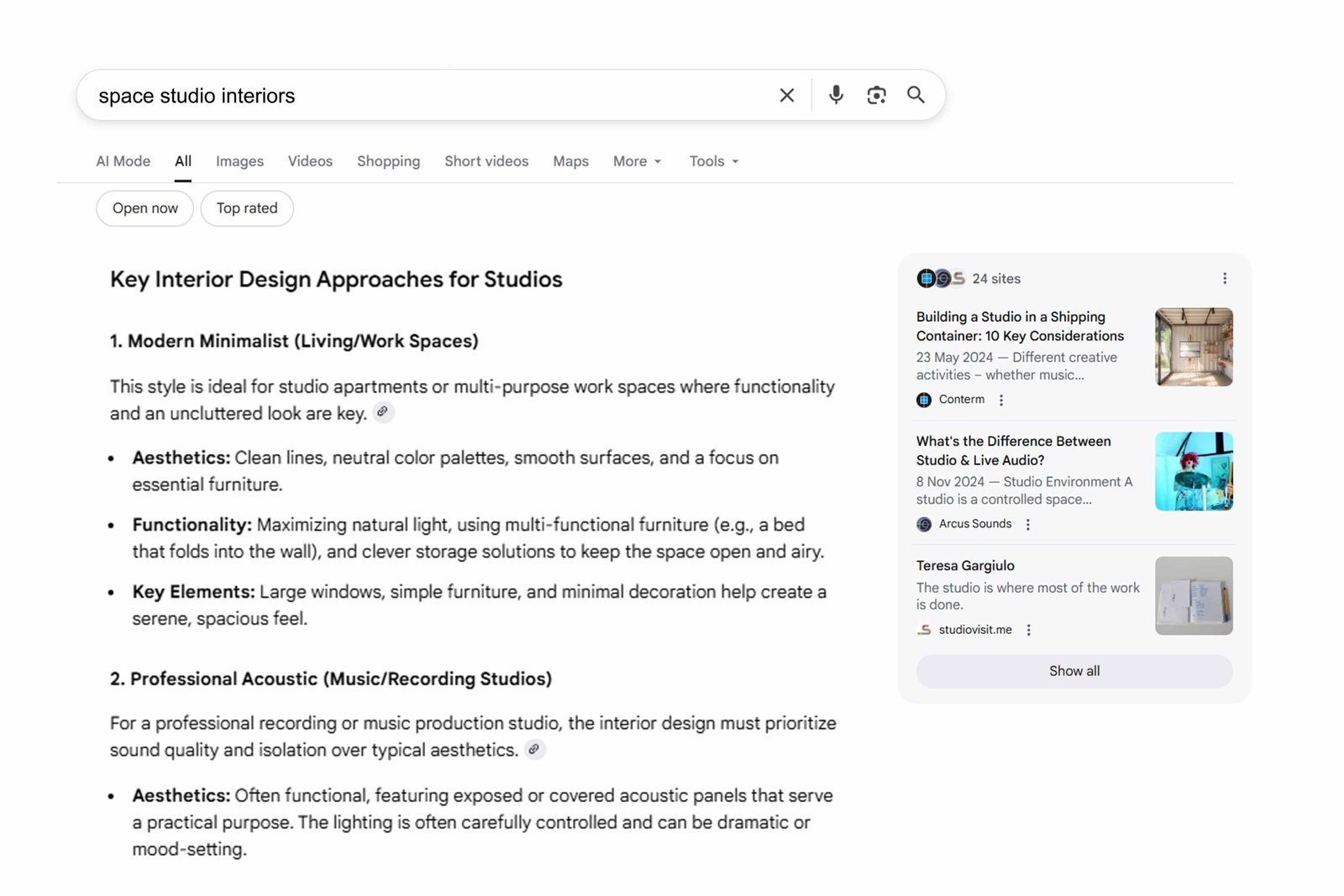The width and height of the screenshot is (1344, 896).
Task: Clear the search query with the X icon
Action: point(786,95)
